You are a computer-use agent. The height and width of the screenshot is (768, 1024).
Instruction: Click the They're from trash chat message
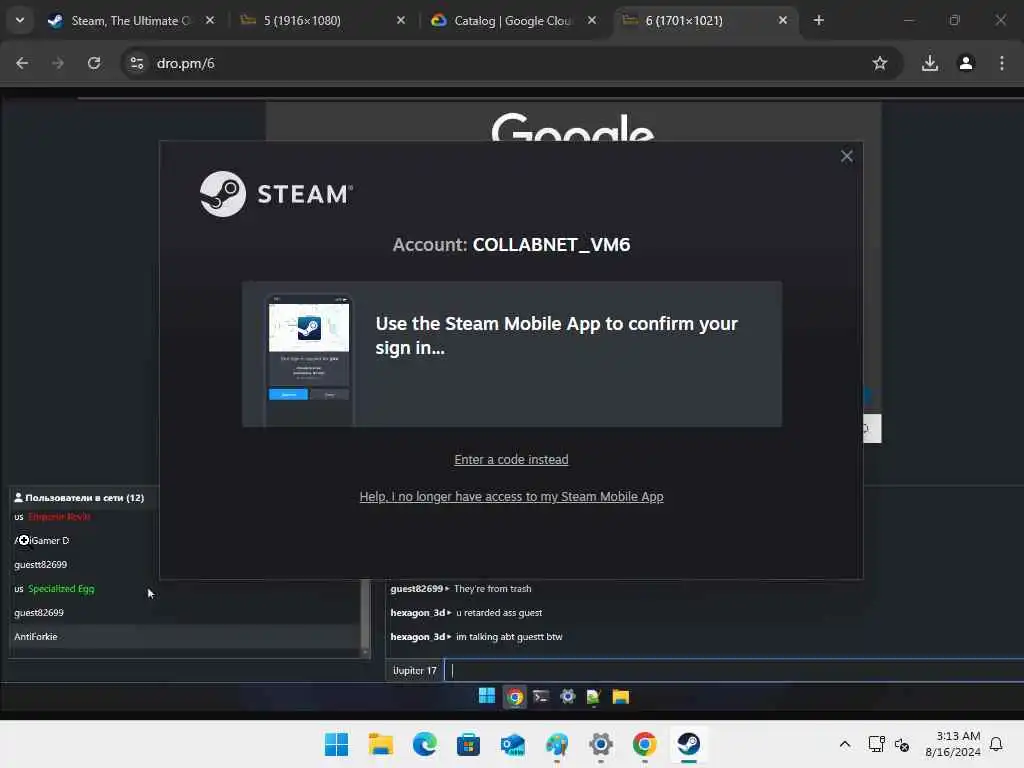(x=492, y=589)
